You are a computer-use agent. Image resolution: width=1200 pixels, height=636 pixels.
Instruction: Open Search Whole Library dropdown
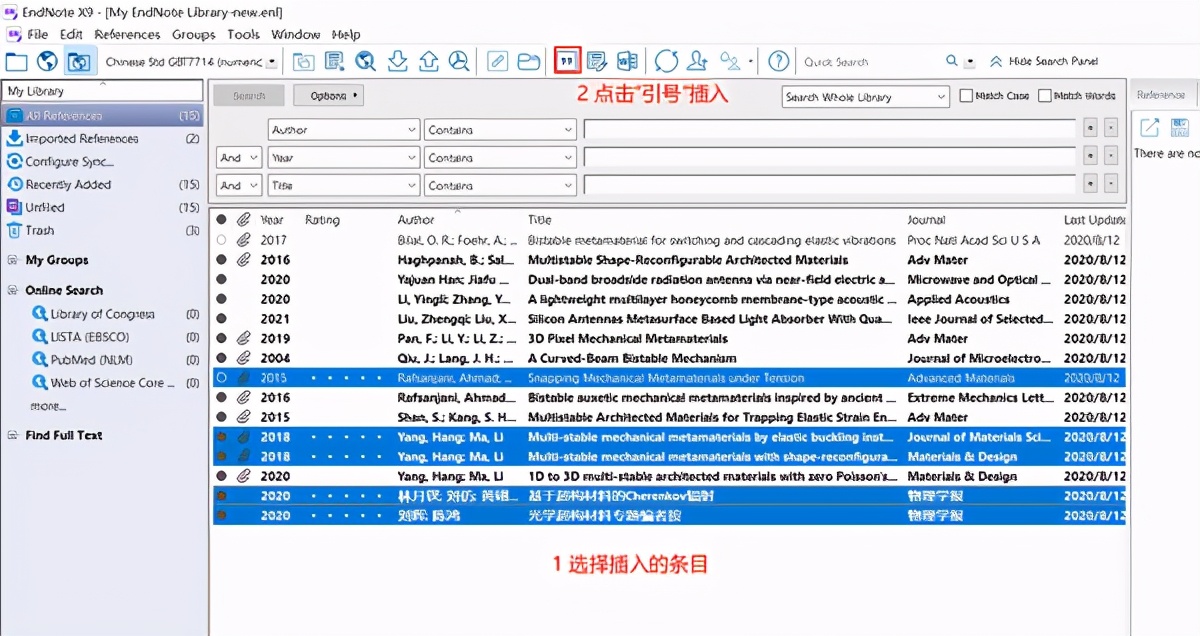(x=865, y=97)
